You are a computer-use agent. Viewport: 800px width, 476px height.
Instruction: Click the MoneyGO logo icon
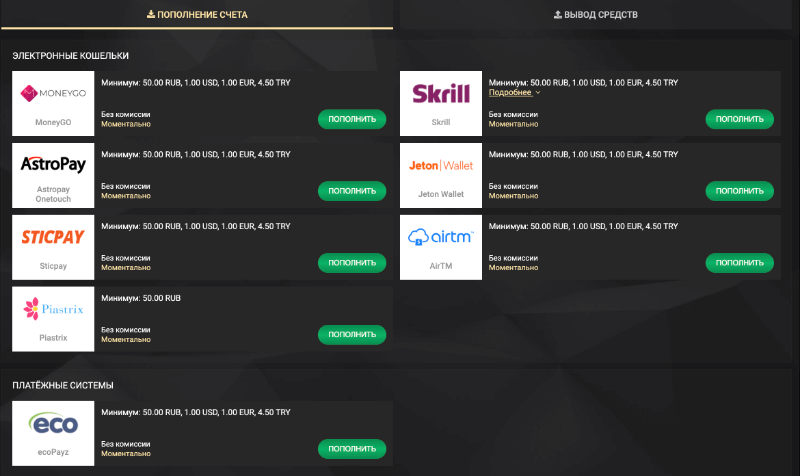(x=53, y=94)
